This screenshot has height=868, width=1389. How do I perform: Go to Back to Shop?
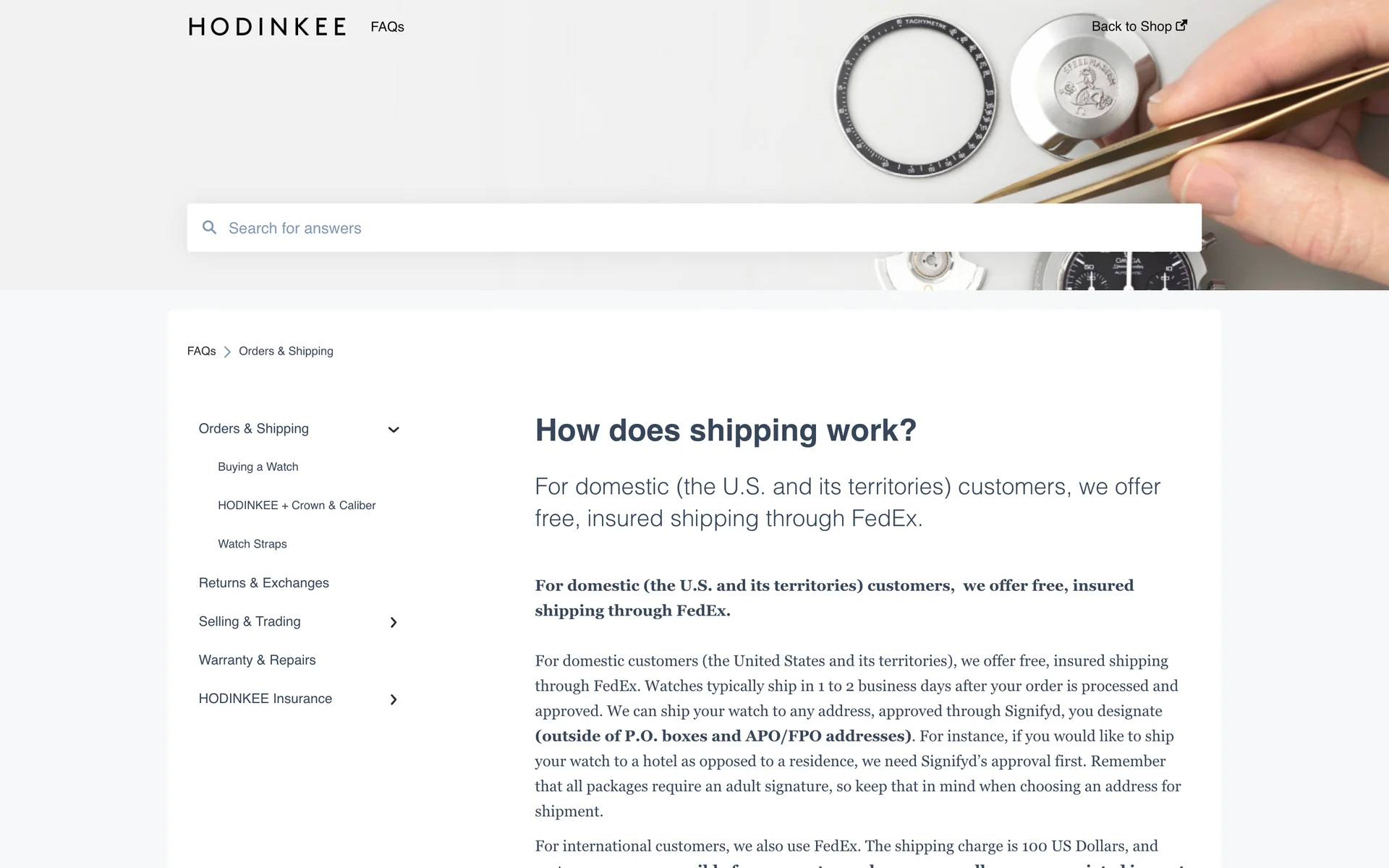pyautogui.click(x=1131, y=27)
